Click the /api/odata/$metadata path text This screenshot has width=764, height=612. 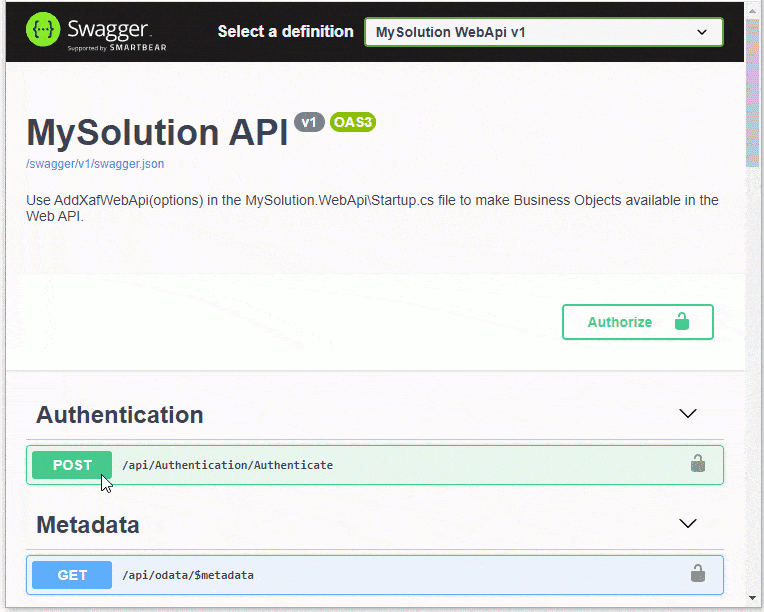point(188,575)
